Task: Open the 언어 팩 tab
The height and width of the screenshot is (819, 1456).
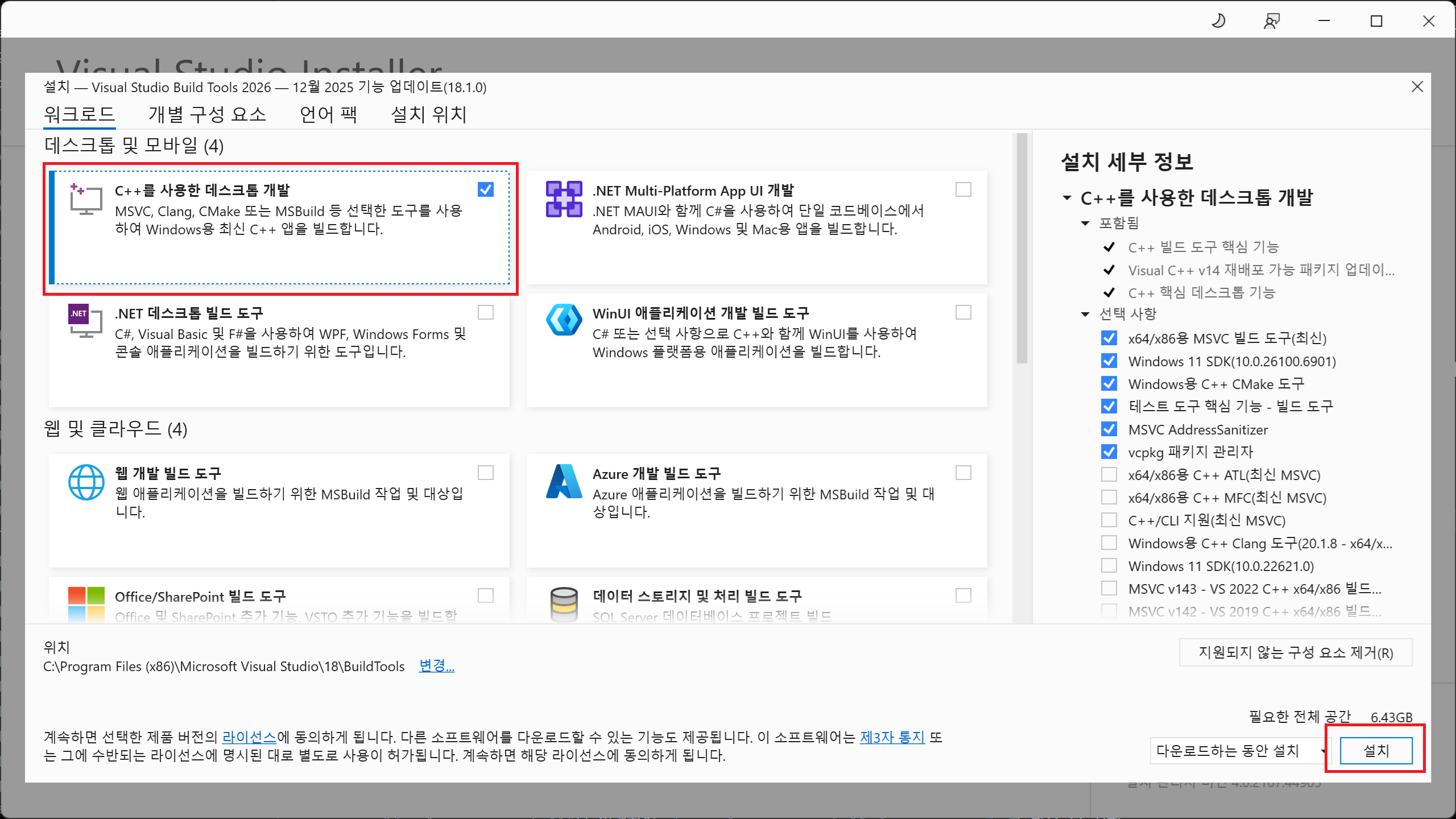Action: [x=329, y=114]
